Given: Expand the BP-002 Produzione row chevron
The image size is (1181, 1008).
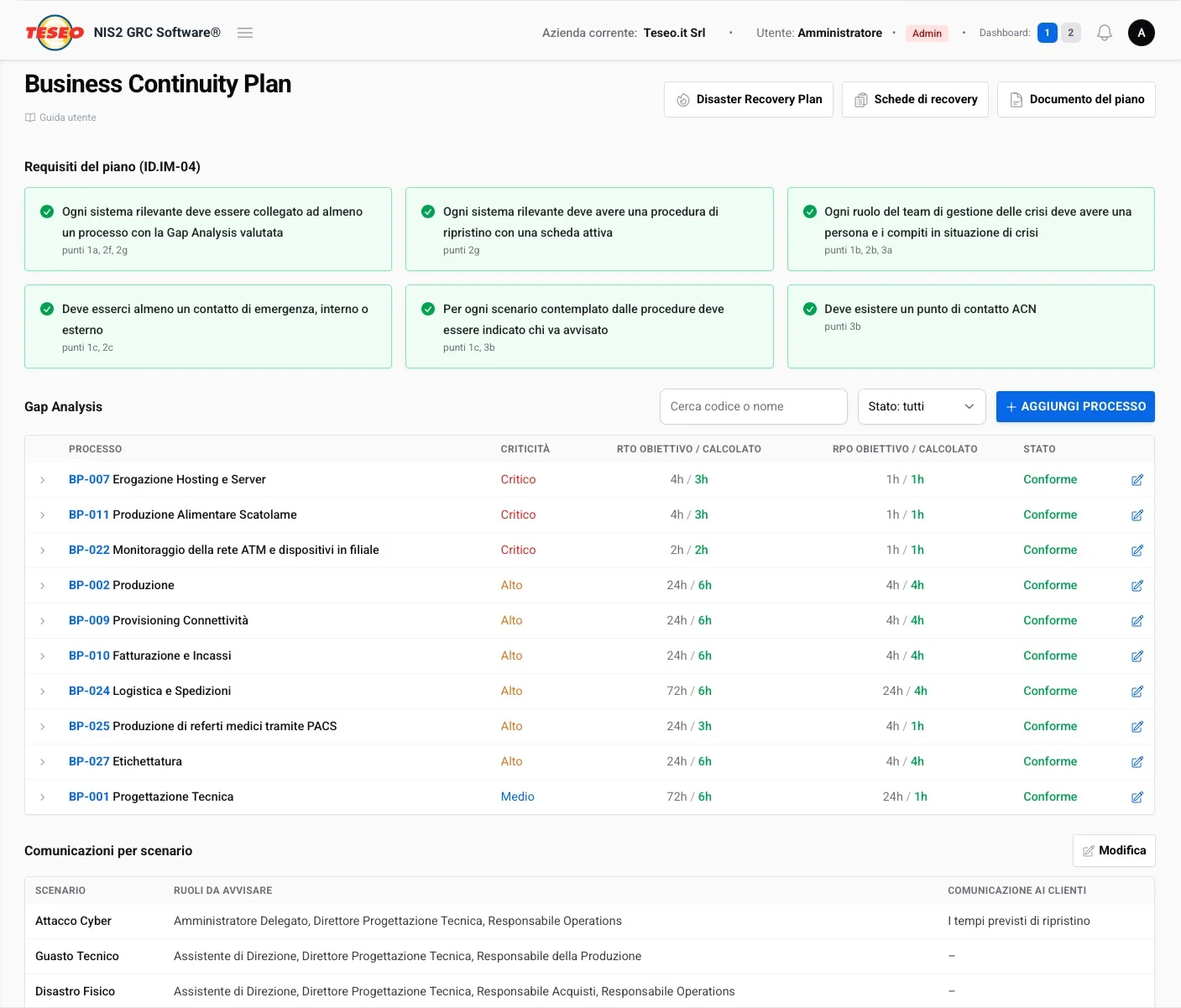Looking at the screenshot, I should coord(42,586).
